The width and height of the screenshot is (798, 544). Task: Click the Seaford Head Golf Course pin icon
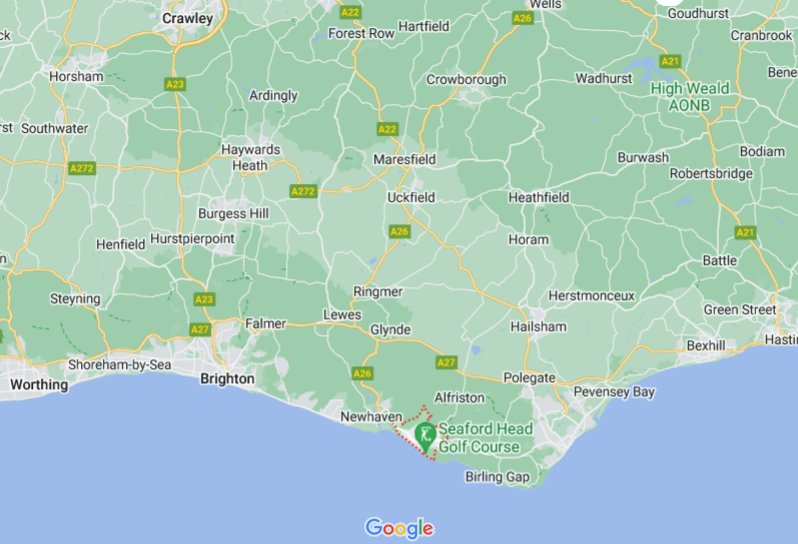pyautogui.click(x=425, y=437)
